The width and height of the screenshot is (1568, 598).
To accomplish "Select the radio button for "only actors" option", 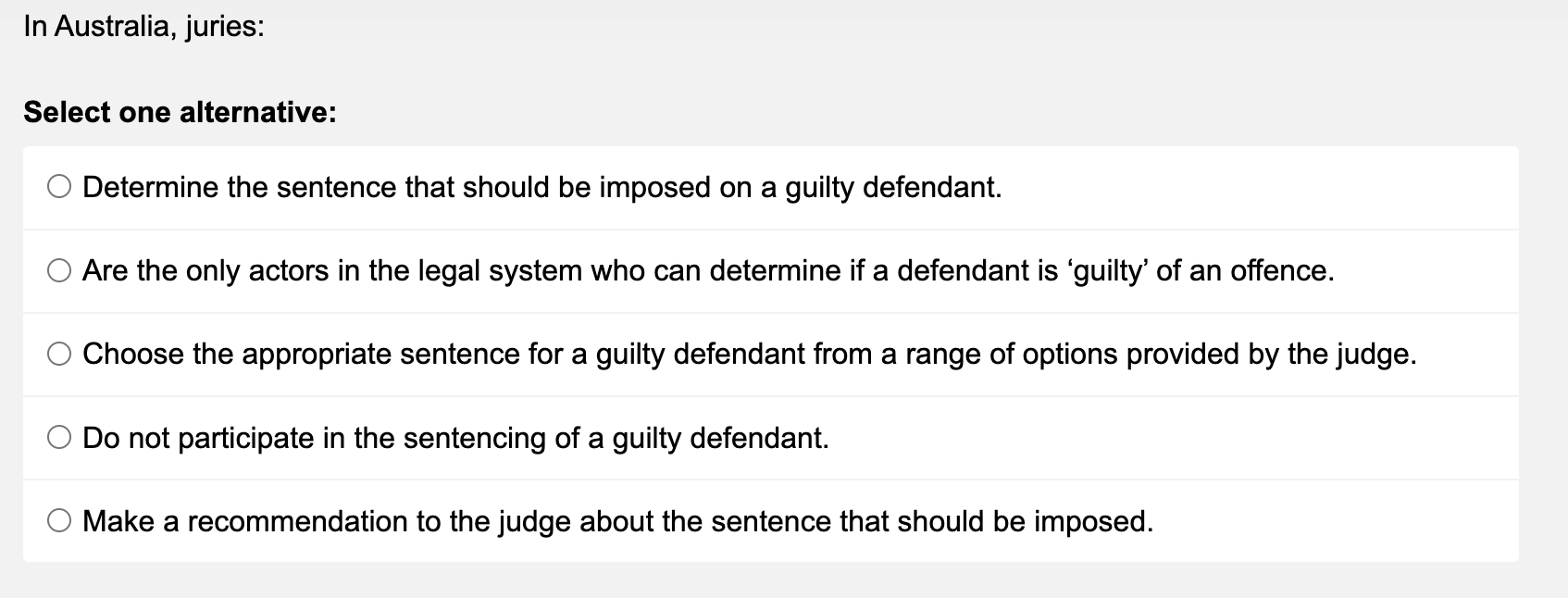I will [x=59, y=271].
